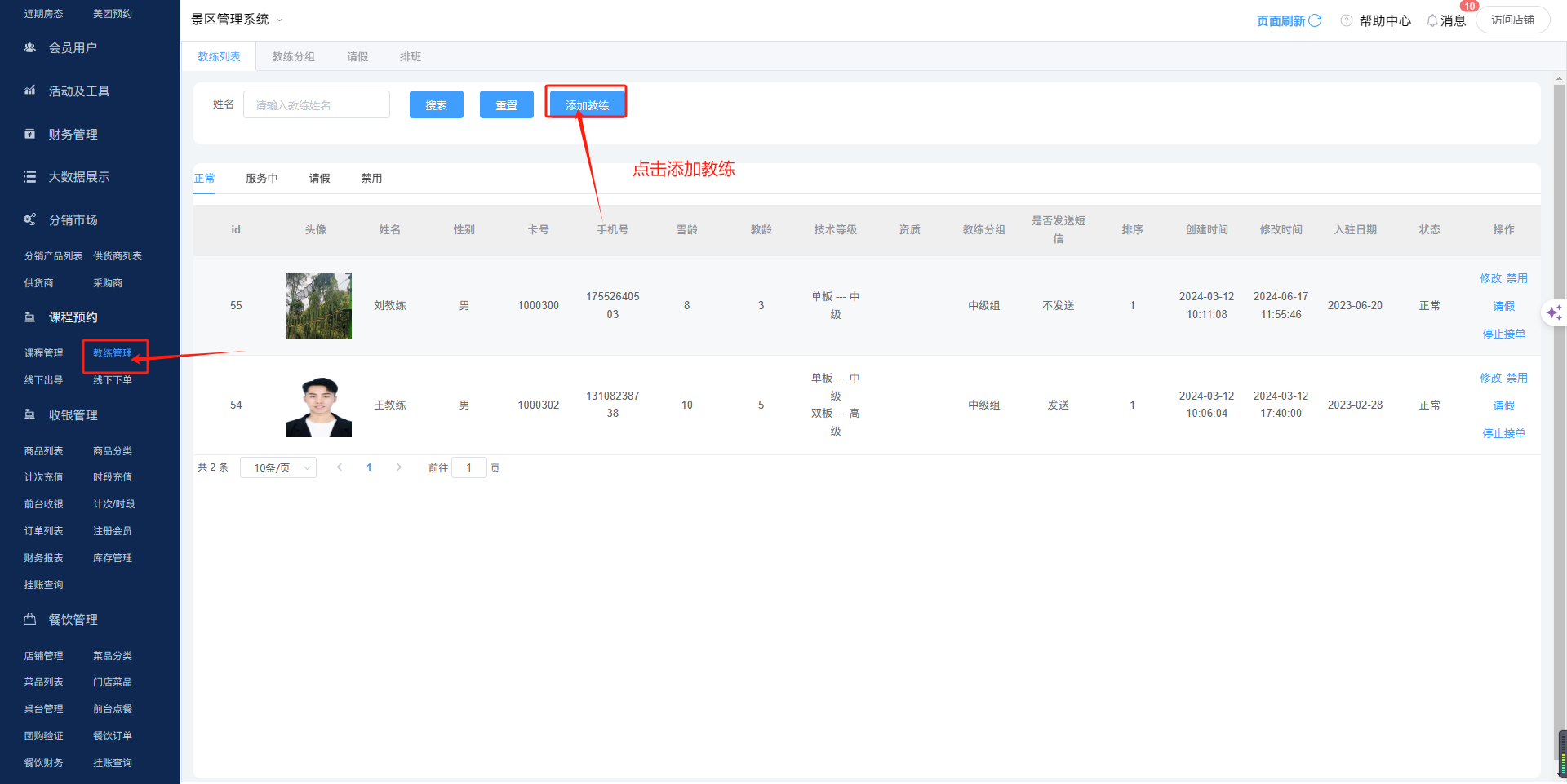Viewport: 1567px width, 784px height.
Task: Click the 添加教练 button
Action: 587,104
